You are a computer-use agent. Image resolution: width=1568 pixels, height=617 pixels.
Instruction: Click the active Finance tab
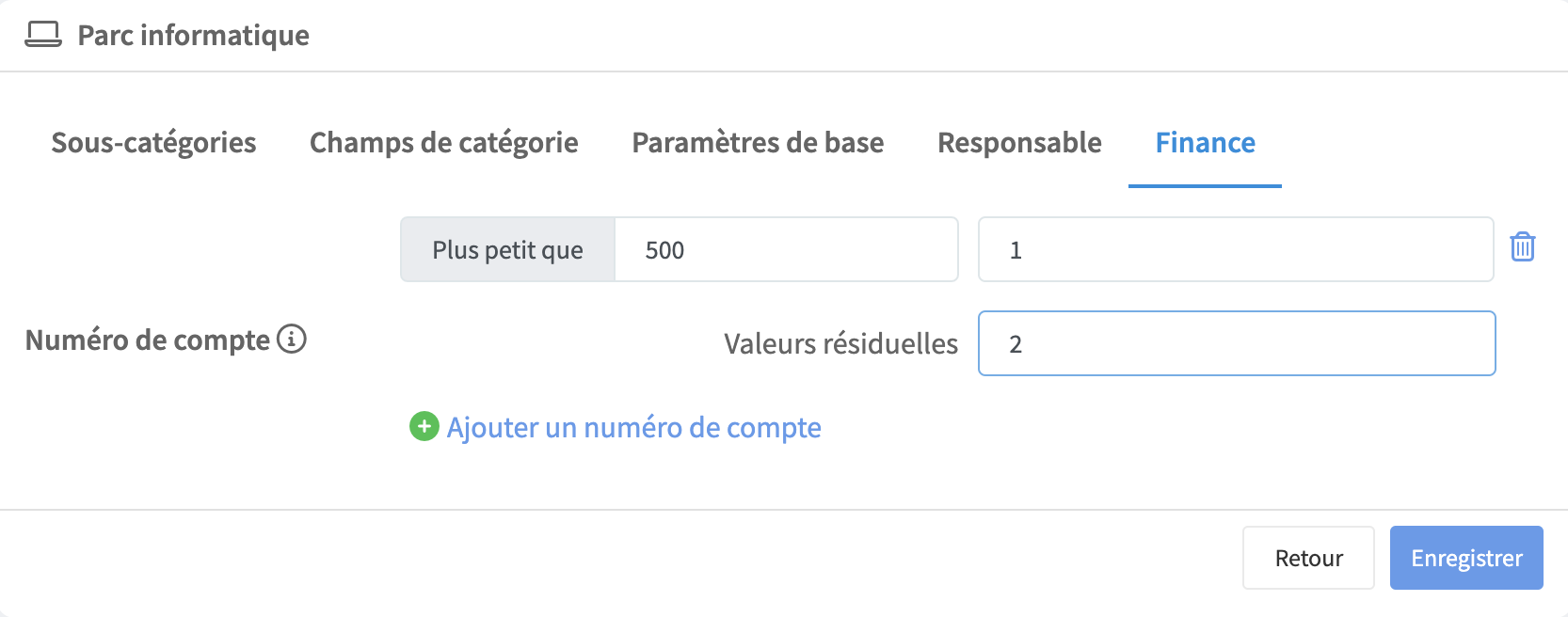(x=1205, y=143)
